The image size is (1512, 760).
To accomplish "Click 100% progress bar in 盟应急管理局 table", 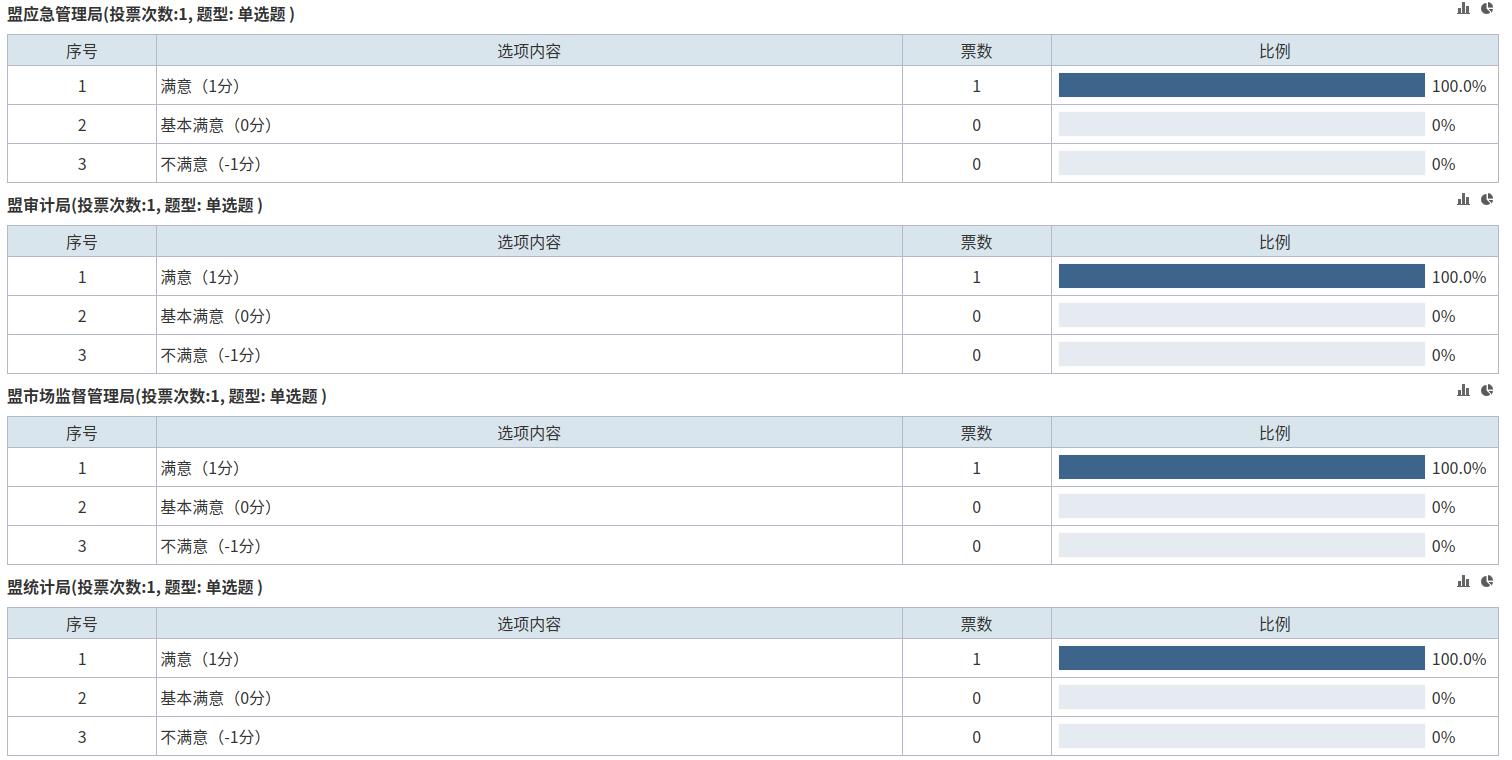I will pyautogui.click(x=1241, y=86).
